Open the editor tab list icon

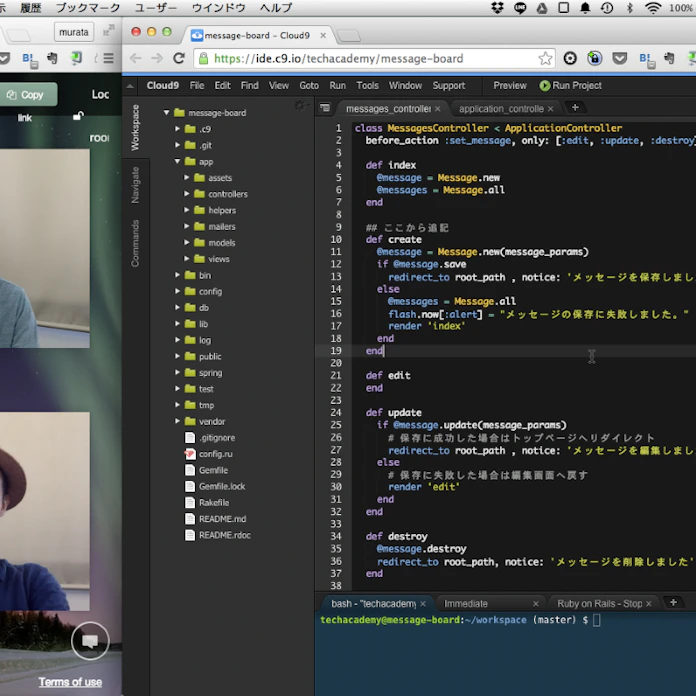325,108
